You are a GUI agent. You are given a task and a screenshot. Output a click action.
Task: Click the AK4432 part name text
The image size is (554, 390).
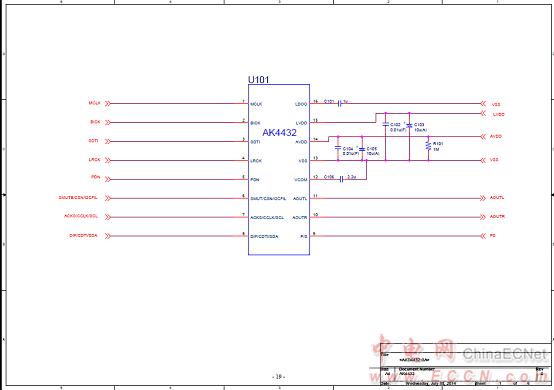(x=279, y=133)
